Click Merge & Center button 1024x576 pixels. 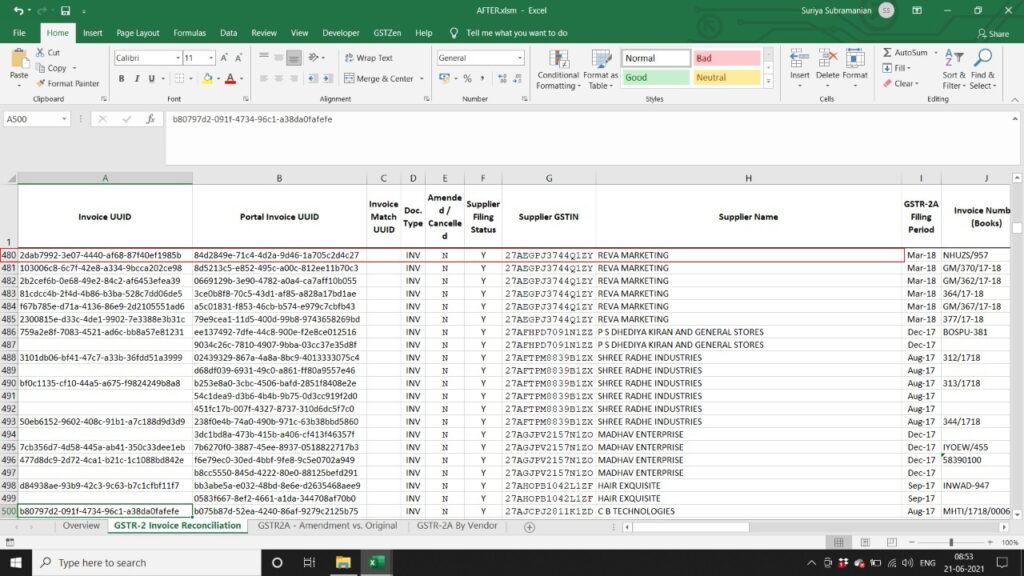coord(379,79)
